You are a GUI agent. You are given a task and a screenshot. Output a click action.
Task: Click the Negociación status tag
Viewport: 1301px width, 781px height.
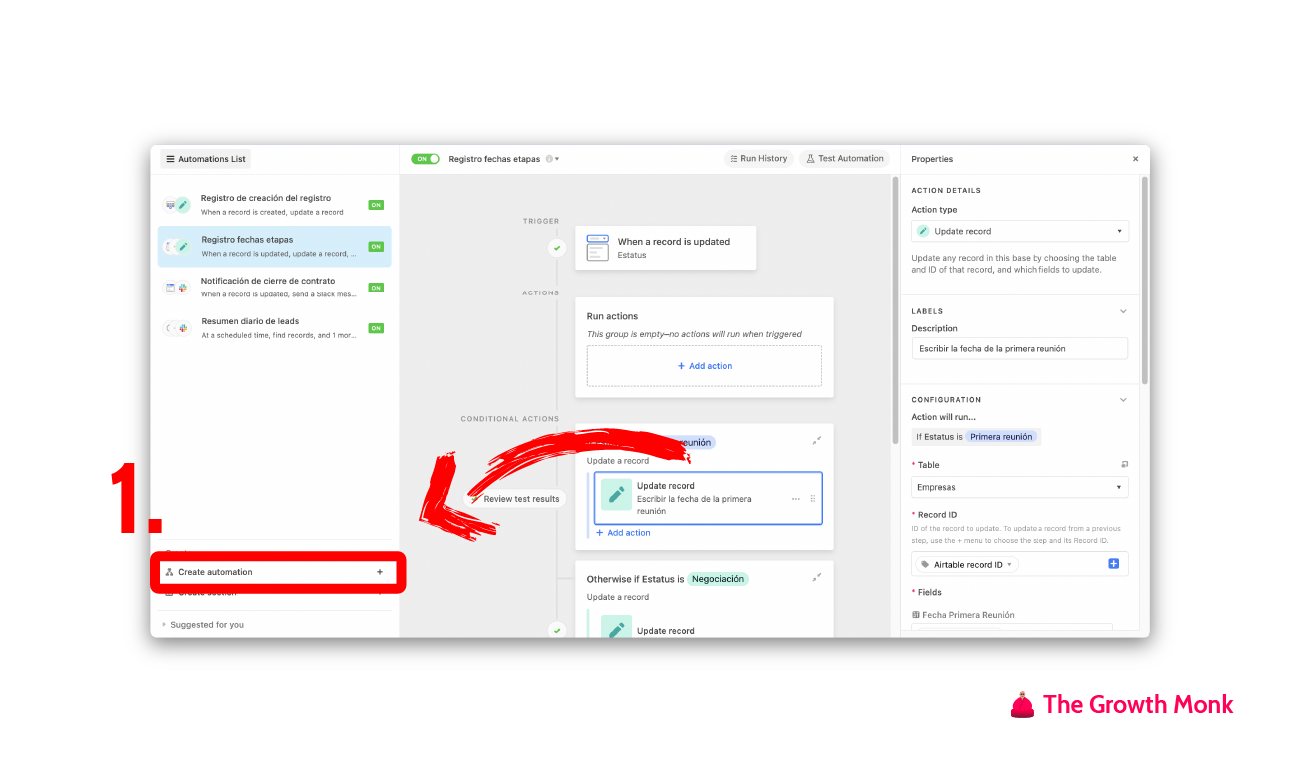[718, 579]
